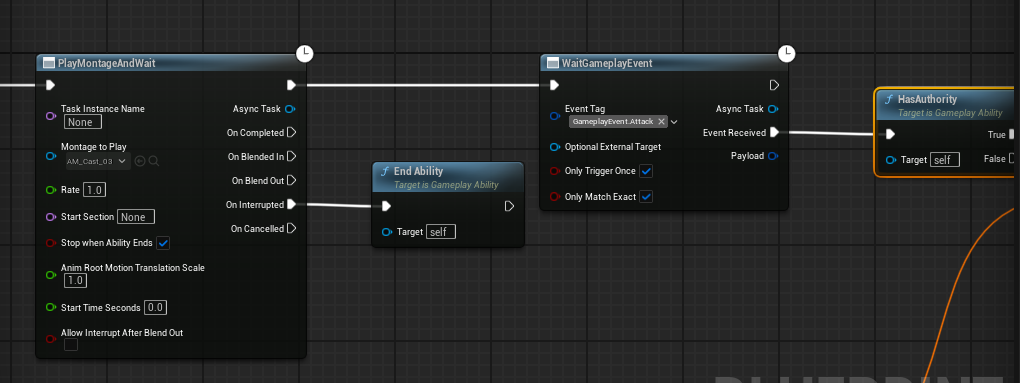Click the On Interrupted execution pin

point(291,204)
